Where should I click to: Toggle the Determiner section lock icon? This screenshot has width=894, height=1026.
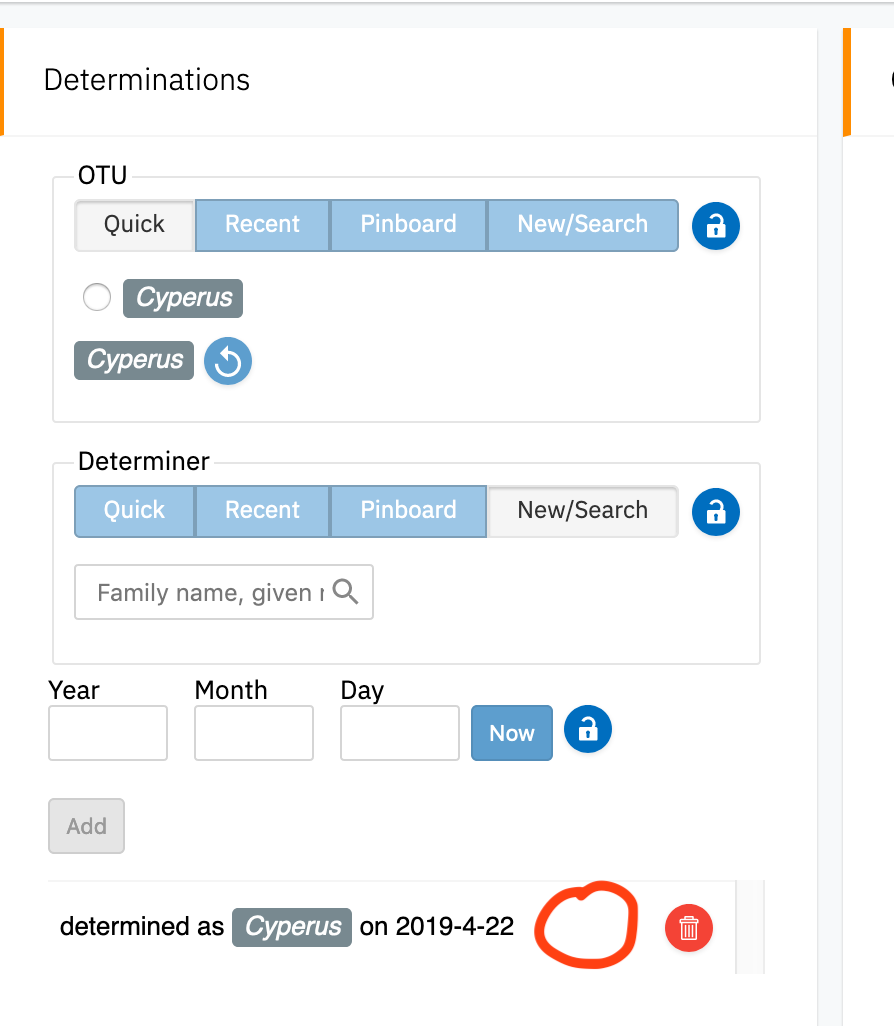(715, 512)
